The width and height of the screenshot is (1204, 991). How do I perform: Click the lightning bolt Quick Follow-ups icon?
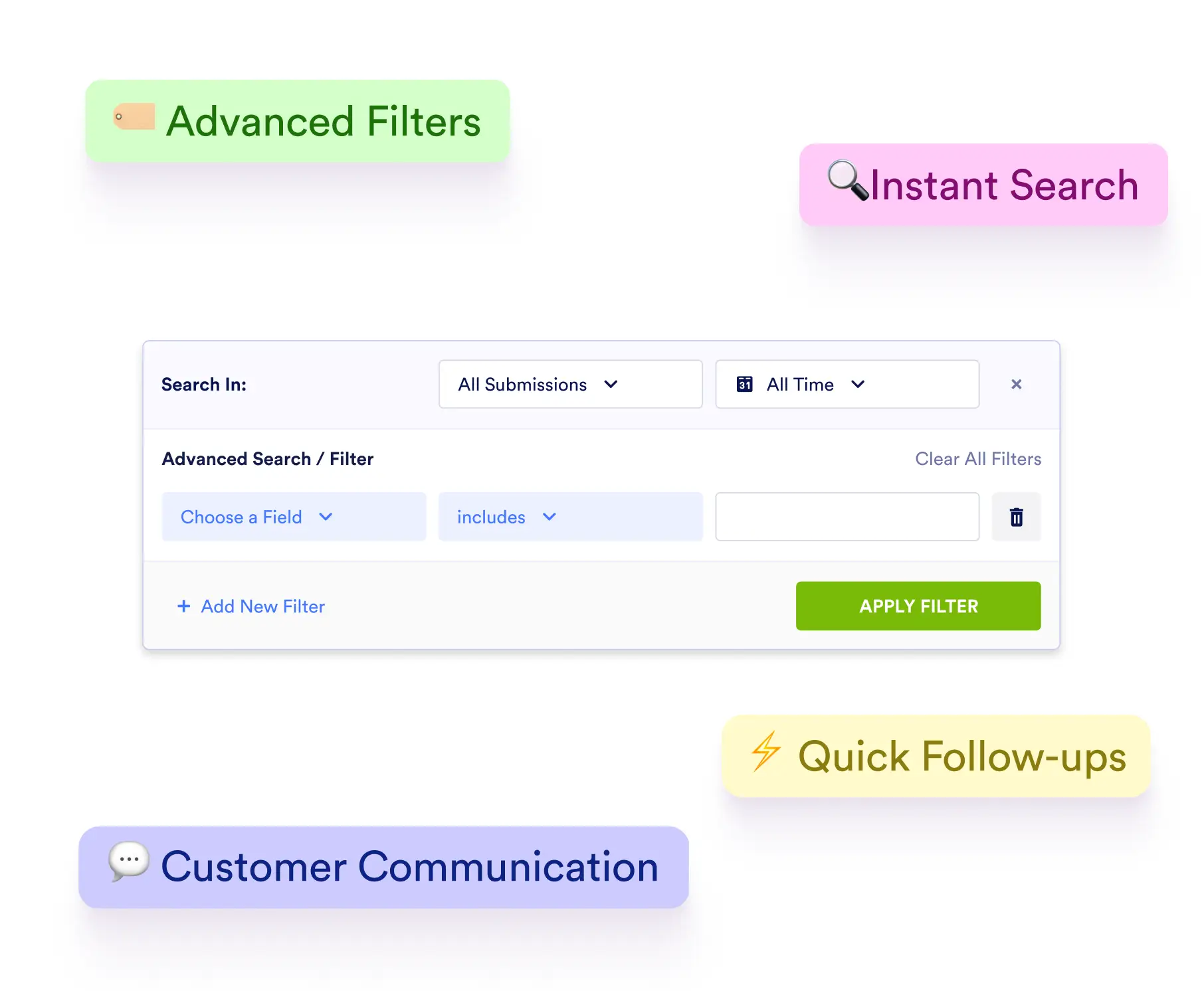click(x=765, y=751)
